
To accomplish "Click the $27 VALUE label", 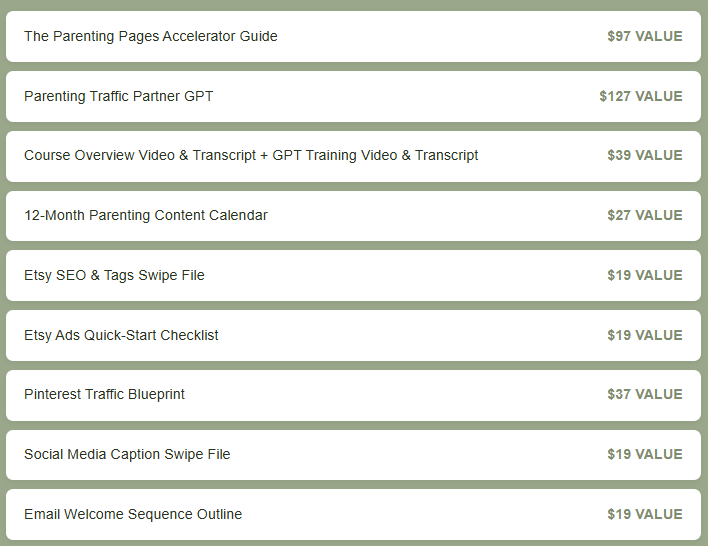I will pos(645,215).
